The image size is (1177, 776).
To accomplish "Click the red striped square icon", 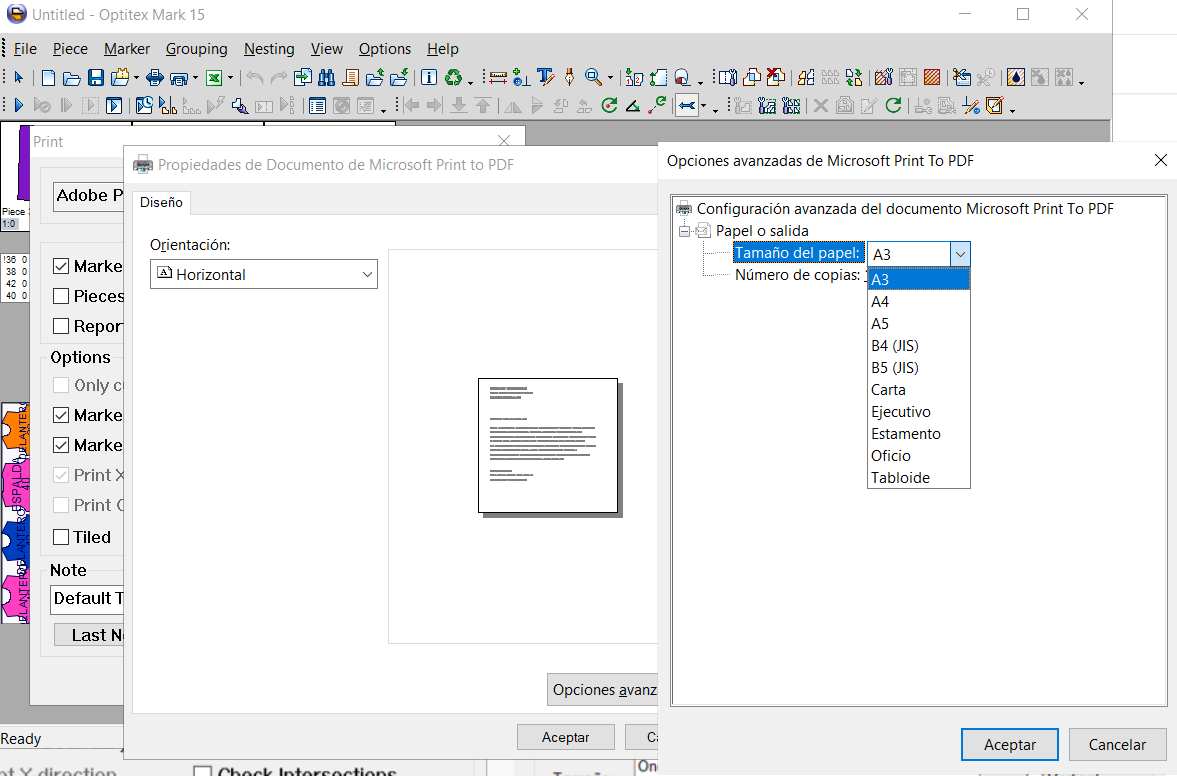I will (x=932, y=77).
